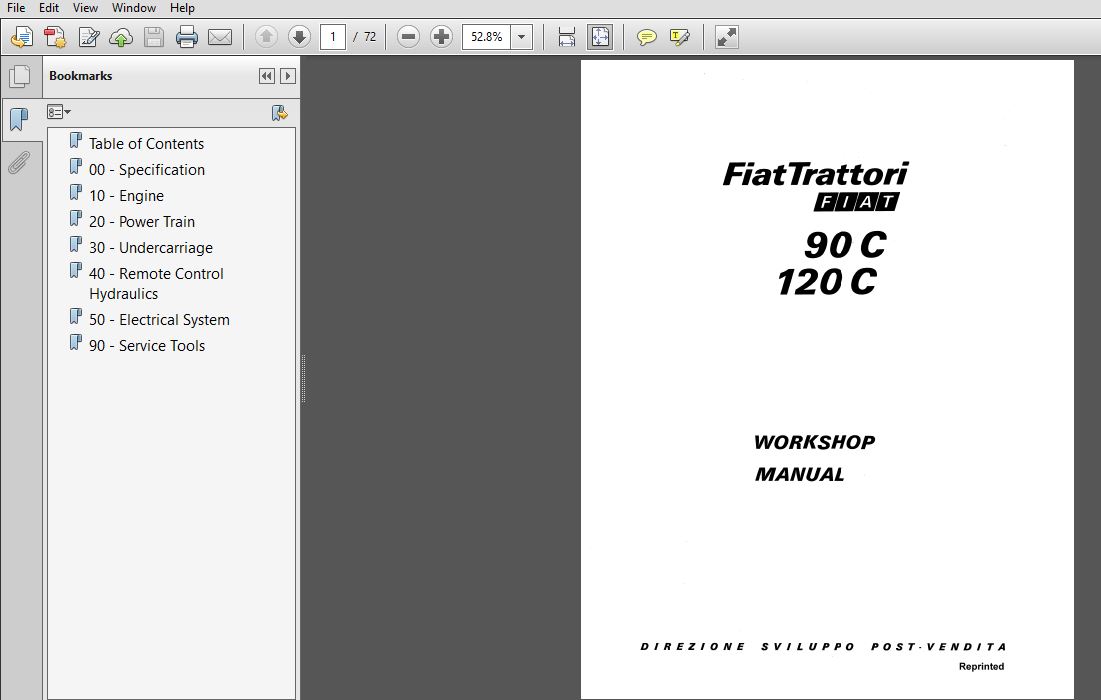Open the Help menu

tap(182, 8)
